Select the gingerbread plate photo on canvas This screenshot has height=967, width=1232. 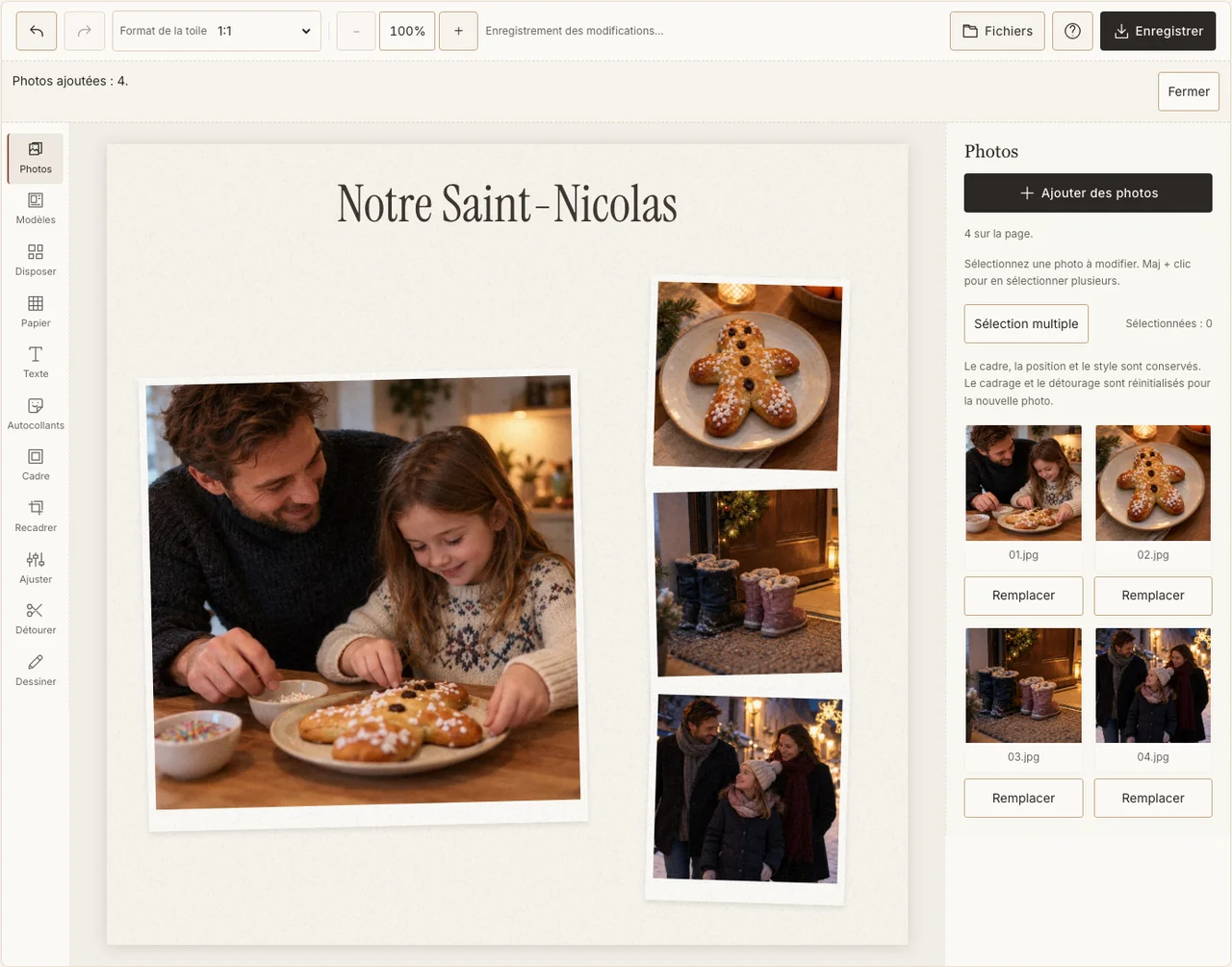(748, 377)
